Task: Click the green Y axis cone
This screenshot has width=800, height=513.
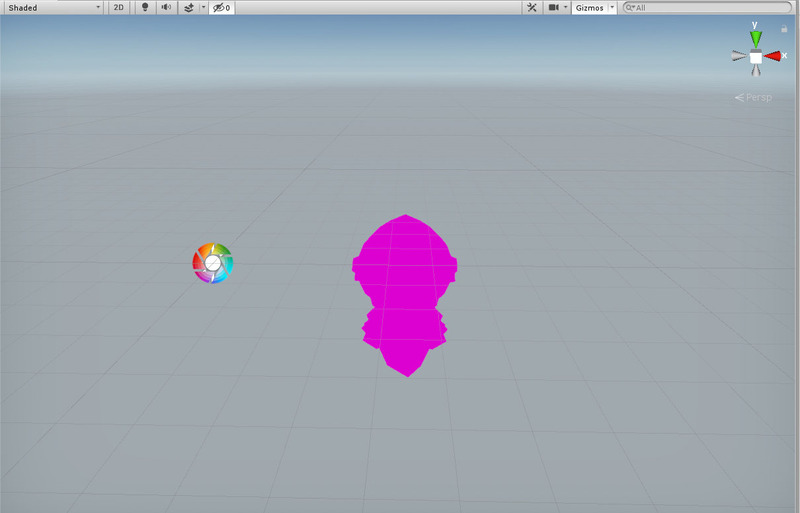Action: pos(756,39)
